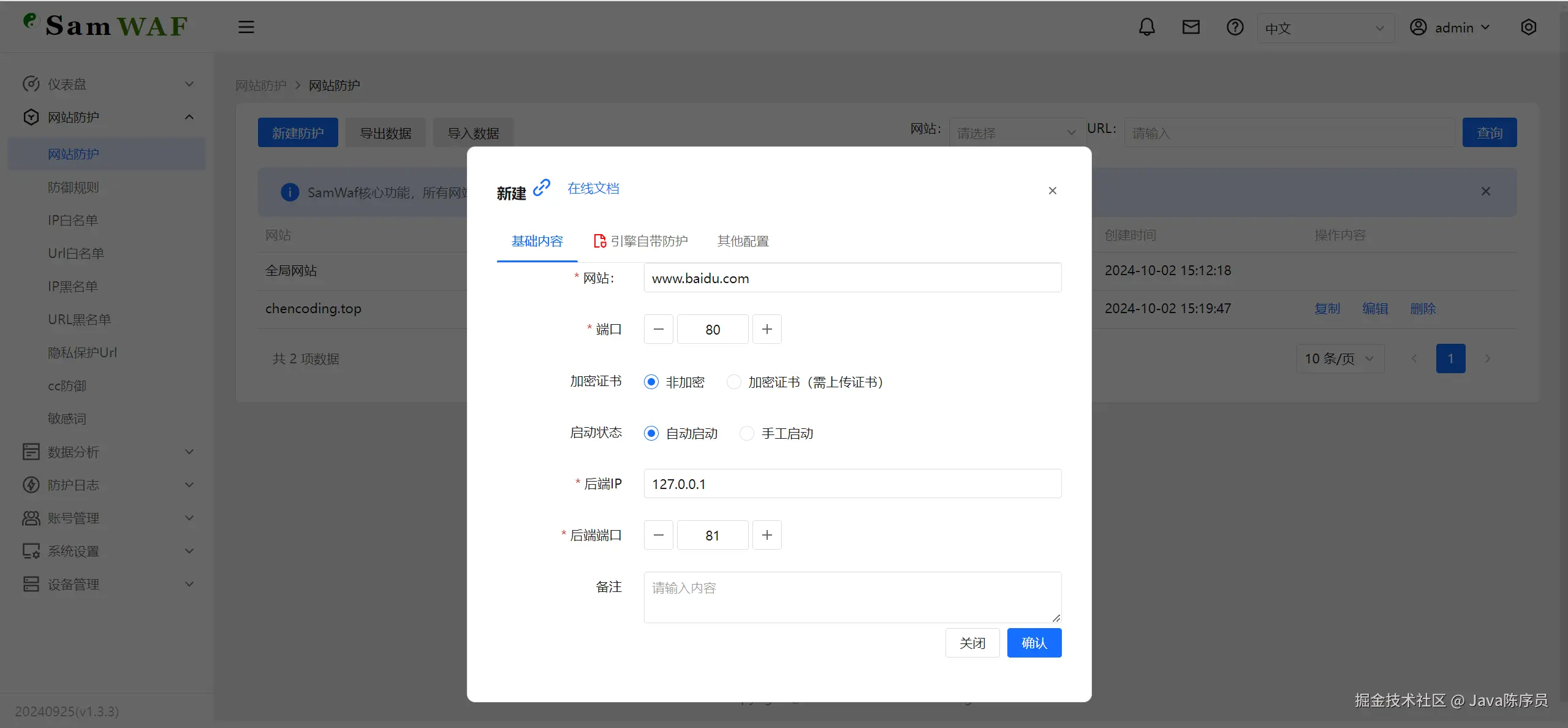Select the 加密证书(需上传证书) radio option
This screenshot has height=728, width=1568.
click(x=733, y=382)
